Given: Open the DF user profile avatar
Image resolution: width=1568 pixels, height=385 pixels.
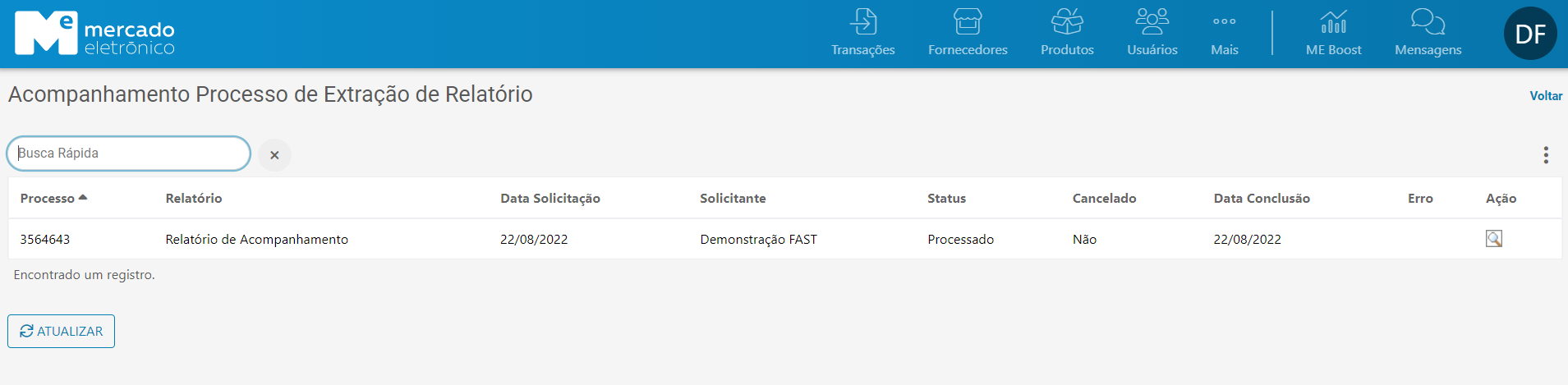Looking at the screenshot, I should click(1530, 34).
